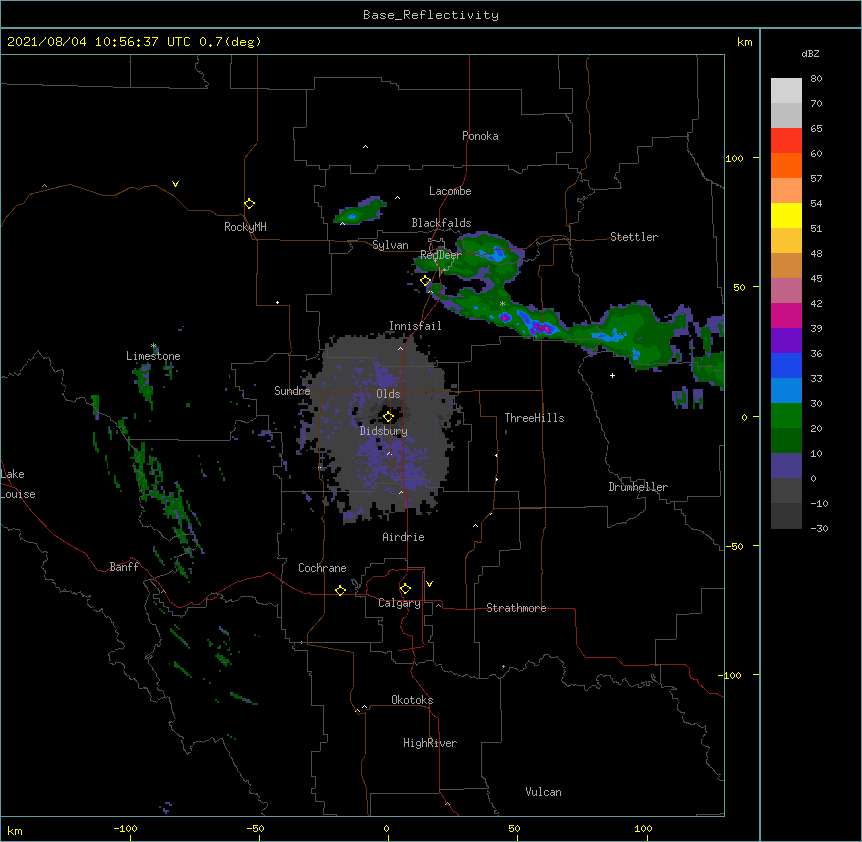Click the Cochrane label
Screen dimensions: 862x842
[x=322, y=568]
